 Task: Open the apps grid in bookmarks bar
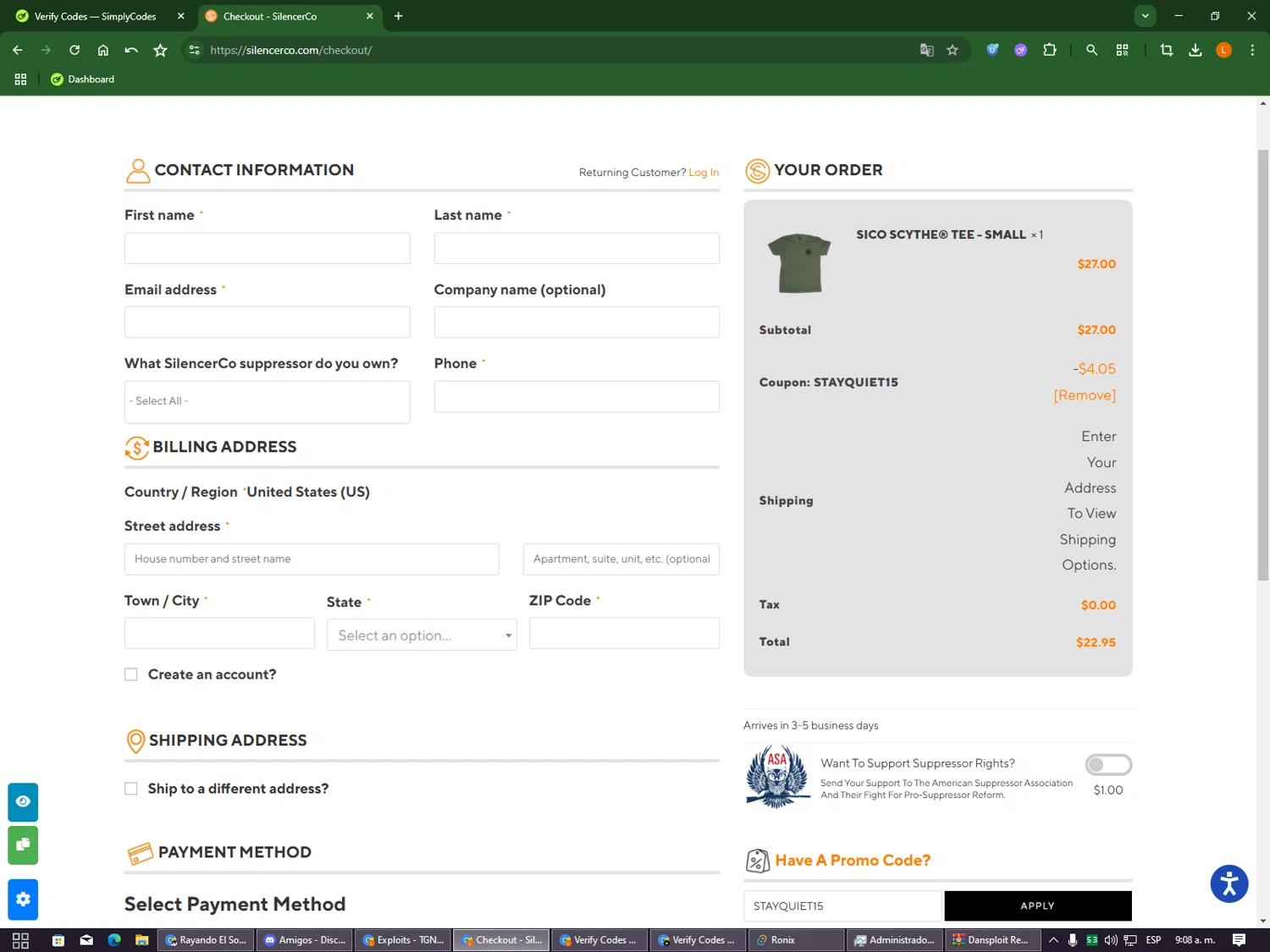(x=20, y=79)
